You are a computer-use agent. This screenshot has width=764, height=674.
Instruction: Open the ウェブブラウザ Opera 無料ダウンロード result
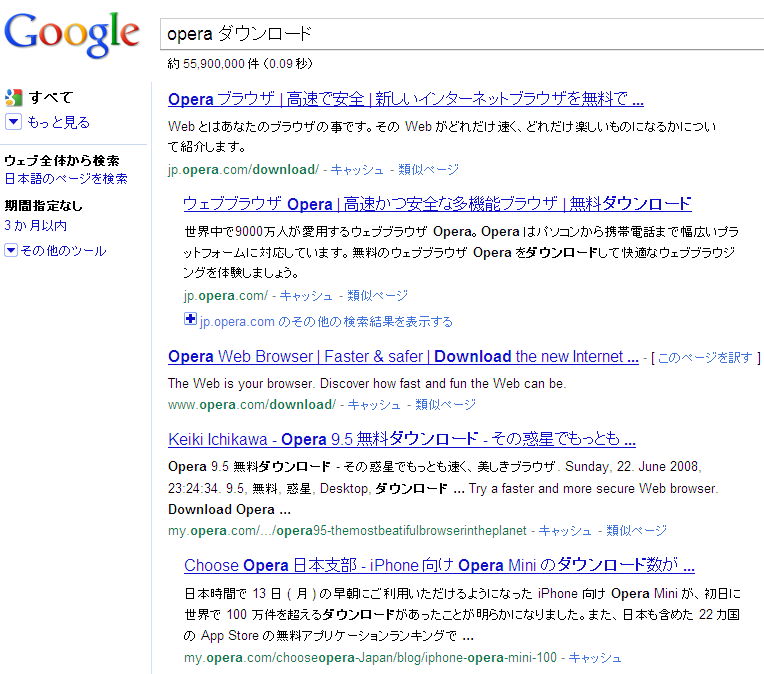(437, 203)
